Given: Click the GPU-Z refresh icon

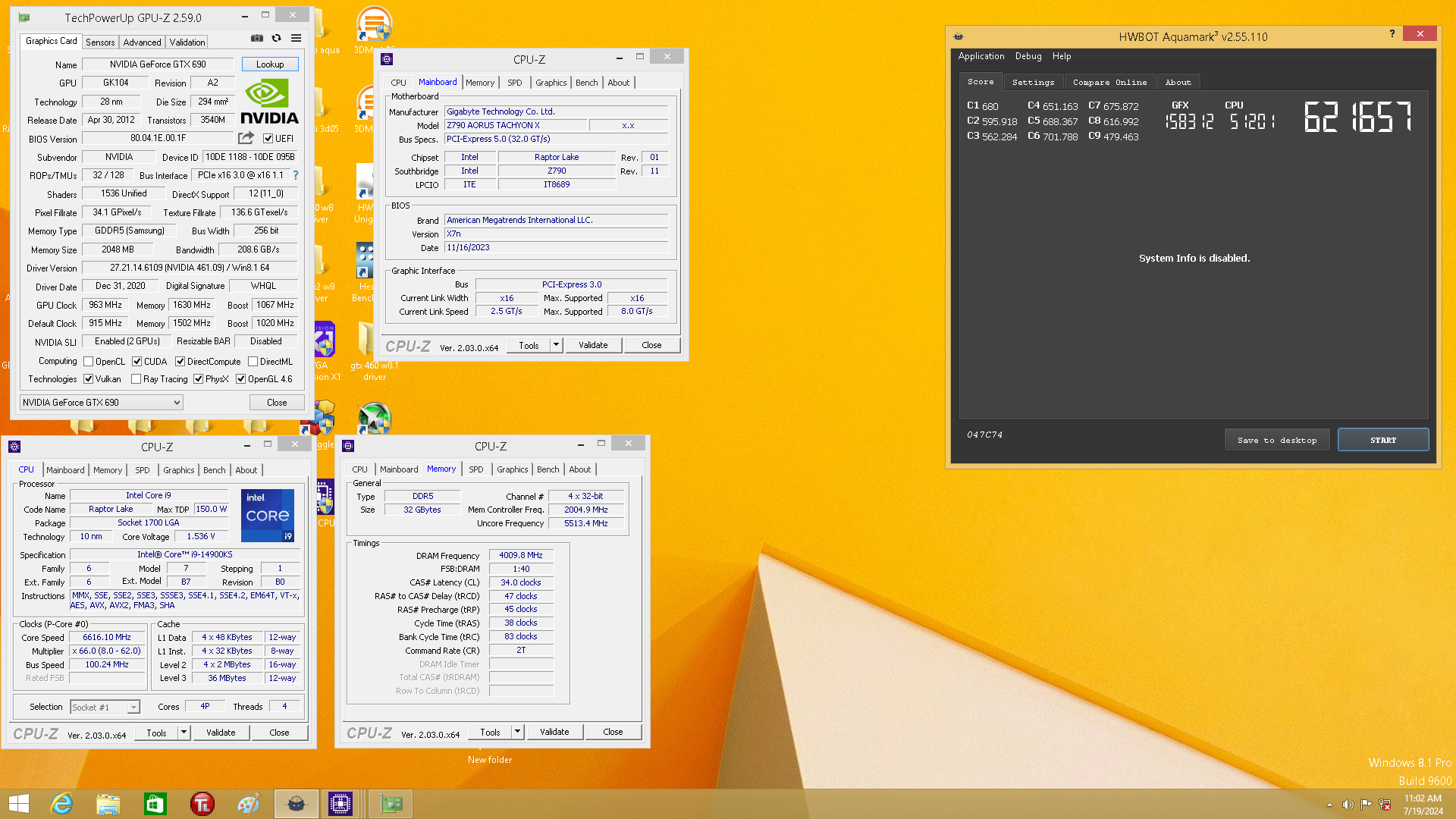Looking at the screenshot, I should tap(277, 38).
